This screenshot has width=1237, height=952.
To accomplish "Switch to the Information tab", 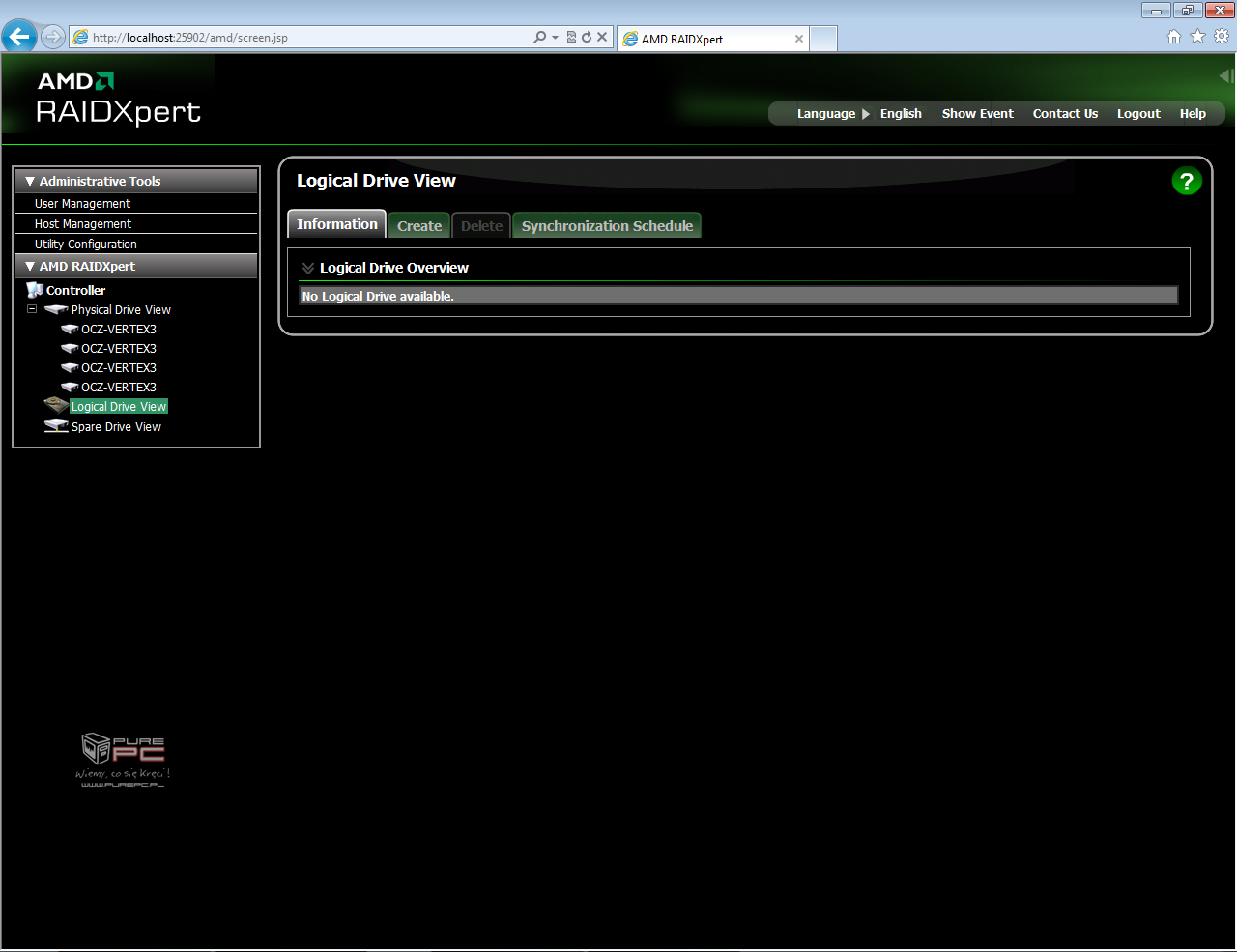I will [x=336, y=224].
